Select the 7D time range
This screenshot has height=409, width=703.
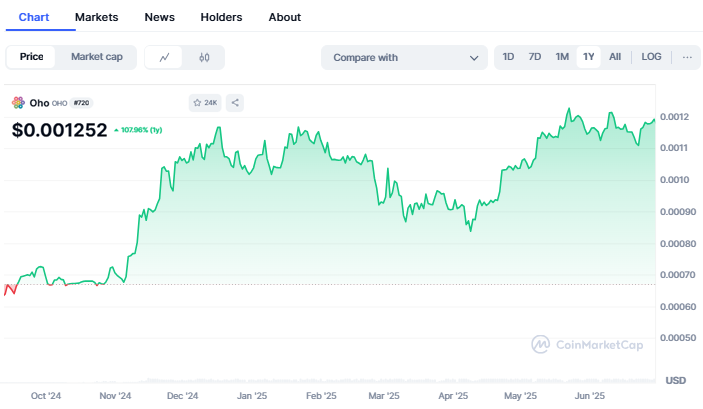pos(535,57)
